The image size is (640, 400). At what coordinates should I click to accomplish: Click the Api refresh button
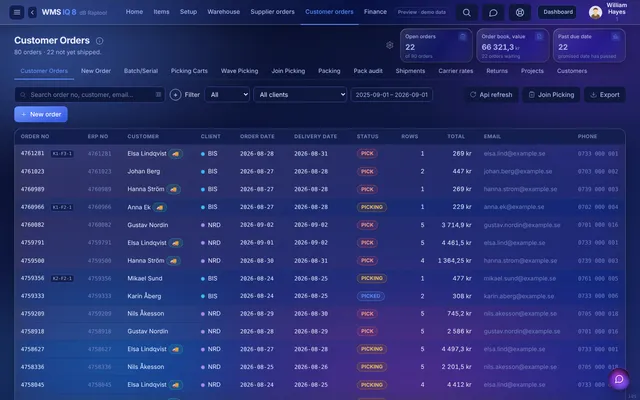click(491, 95)
